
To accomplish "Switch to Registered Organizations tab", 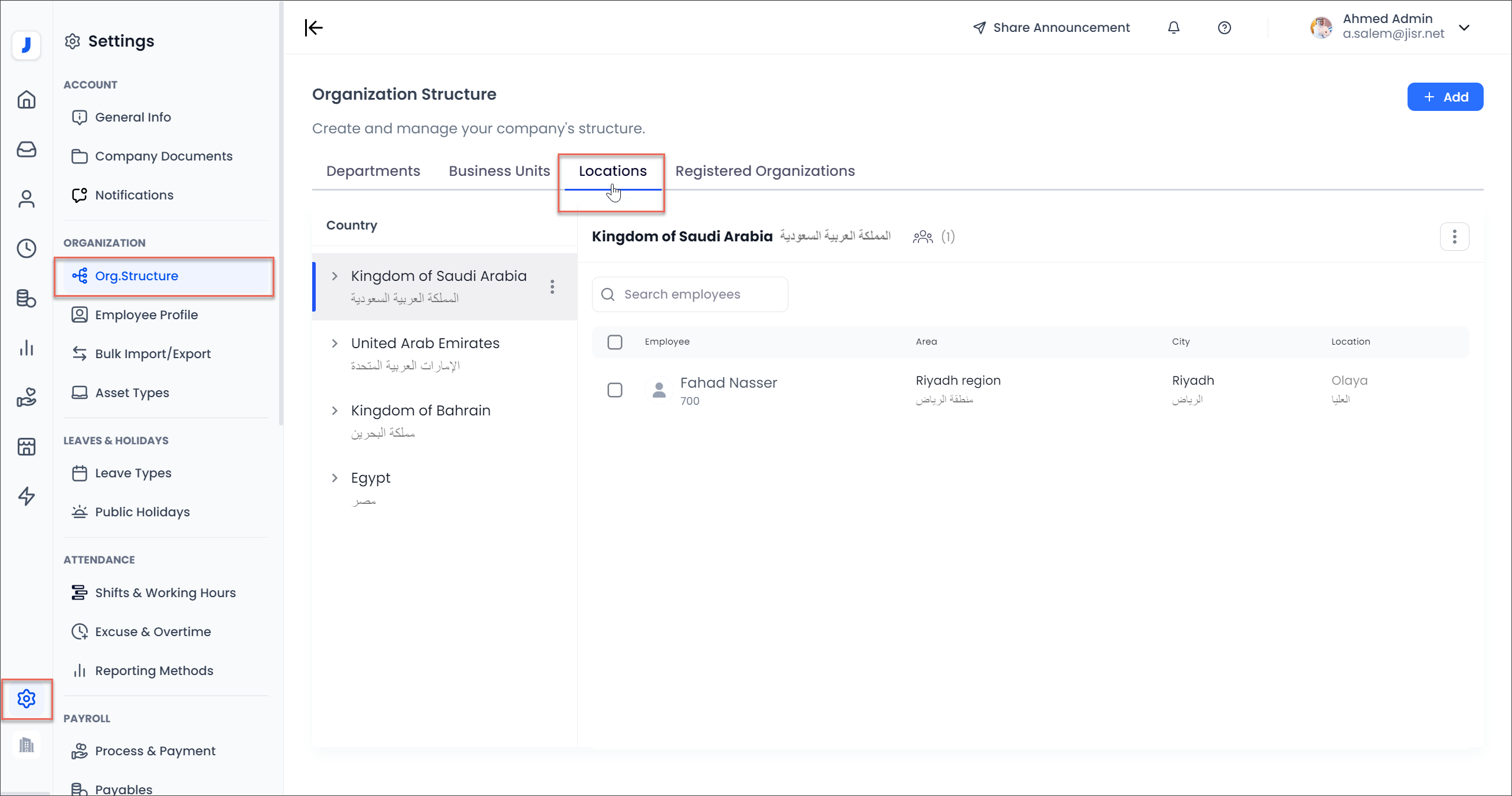I will coord(764,171).
